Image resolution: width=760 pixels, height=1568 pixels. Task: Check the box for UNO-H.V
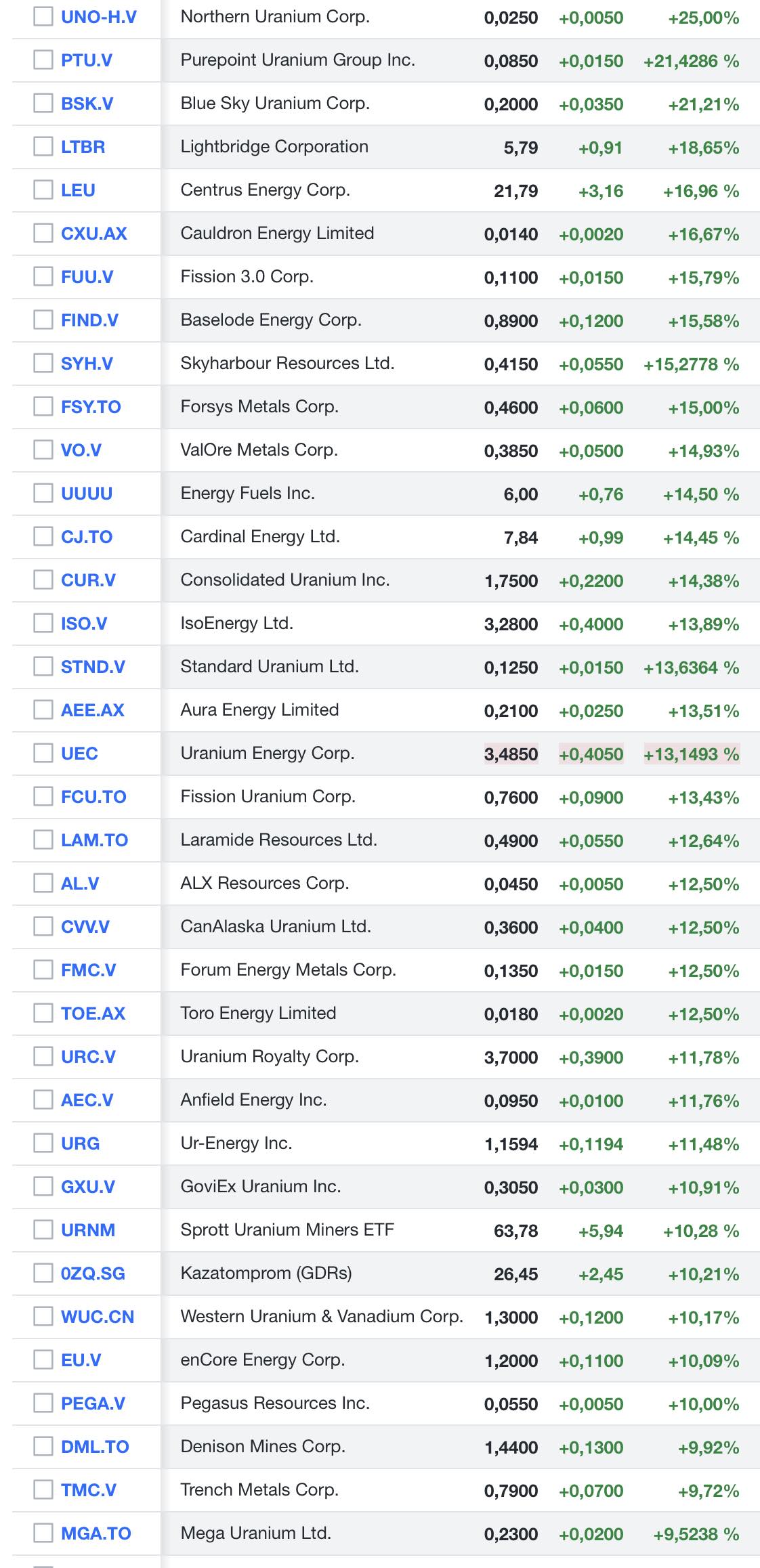pos(43,17)
